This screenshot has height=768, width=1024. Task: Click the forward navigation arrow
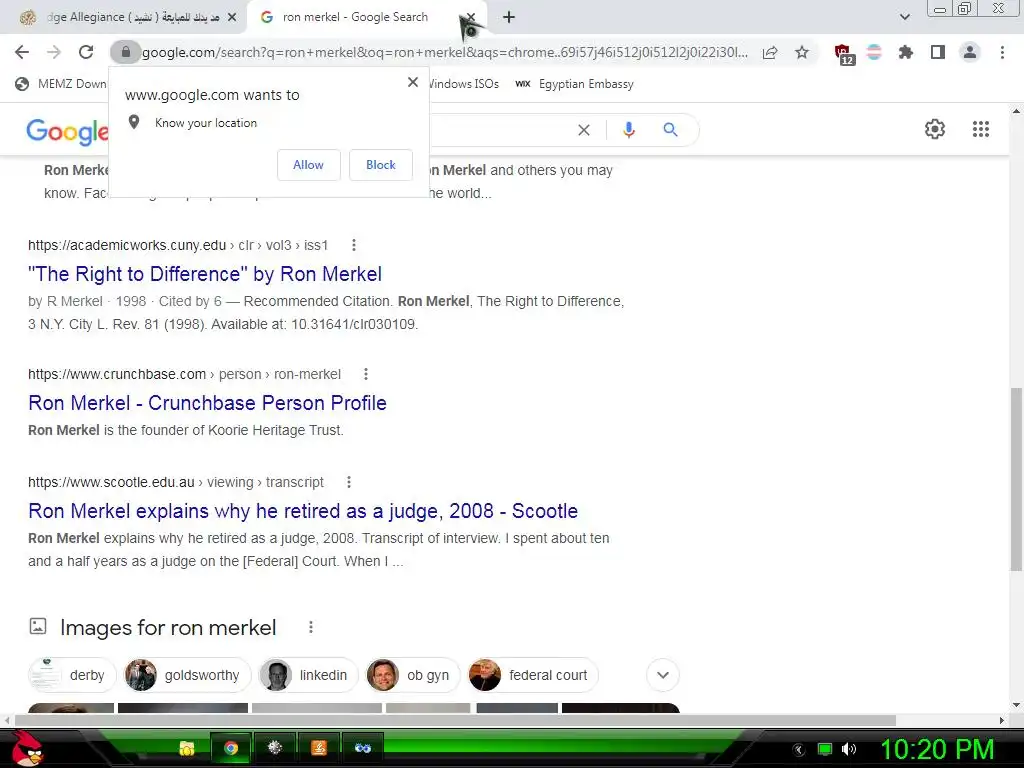tap(54, 52)
